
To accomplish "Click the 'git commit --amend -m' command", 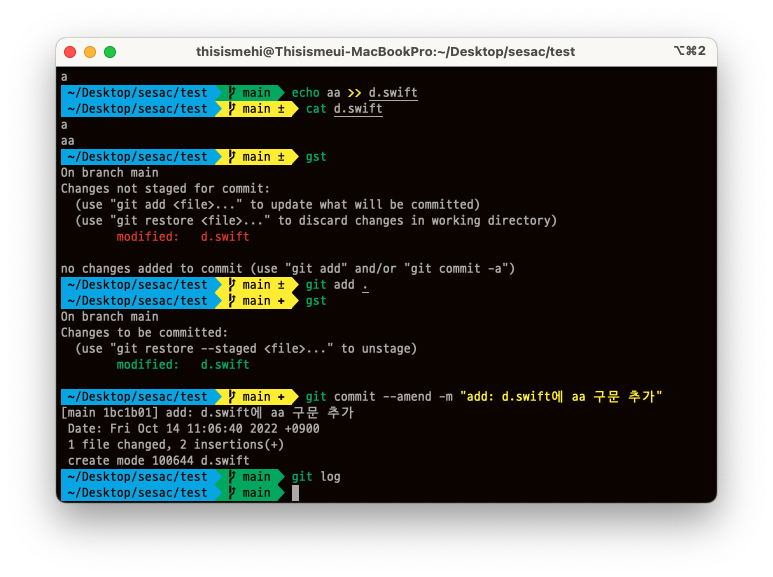I will pos(484,397).
